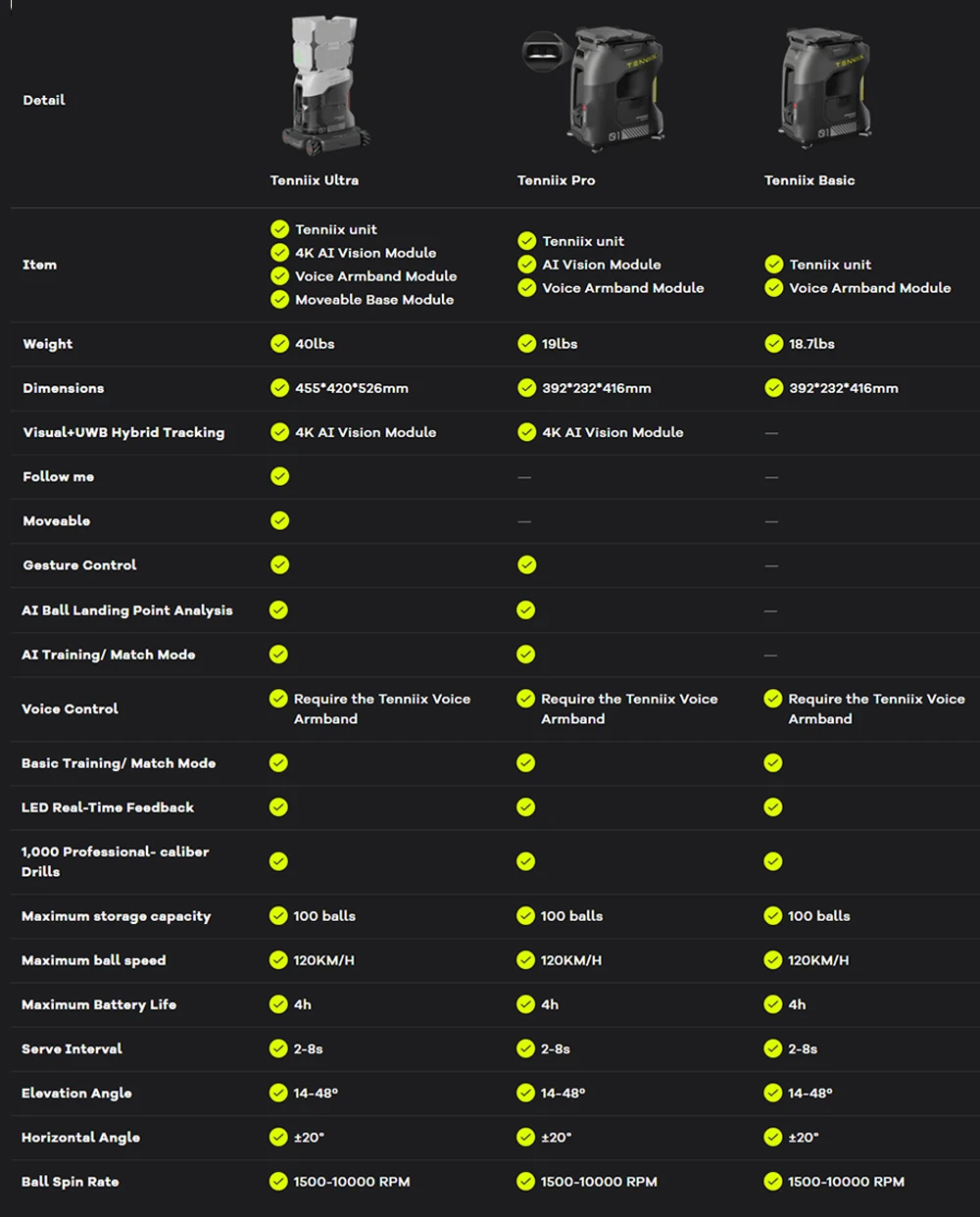Viewport: 980px width, 1217px height.
Task: Click the Follow me checkmark for Ultra
Action: [x=280, y=476]
